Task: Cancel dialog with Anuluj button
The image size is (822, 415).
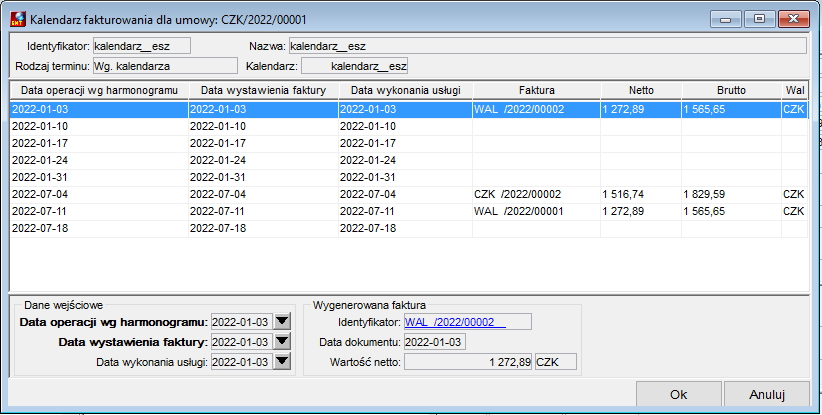Action: point(767,395)
